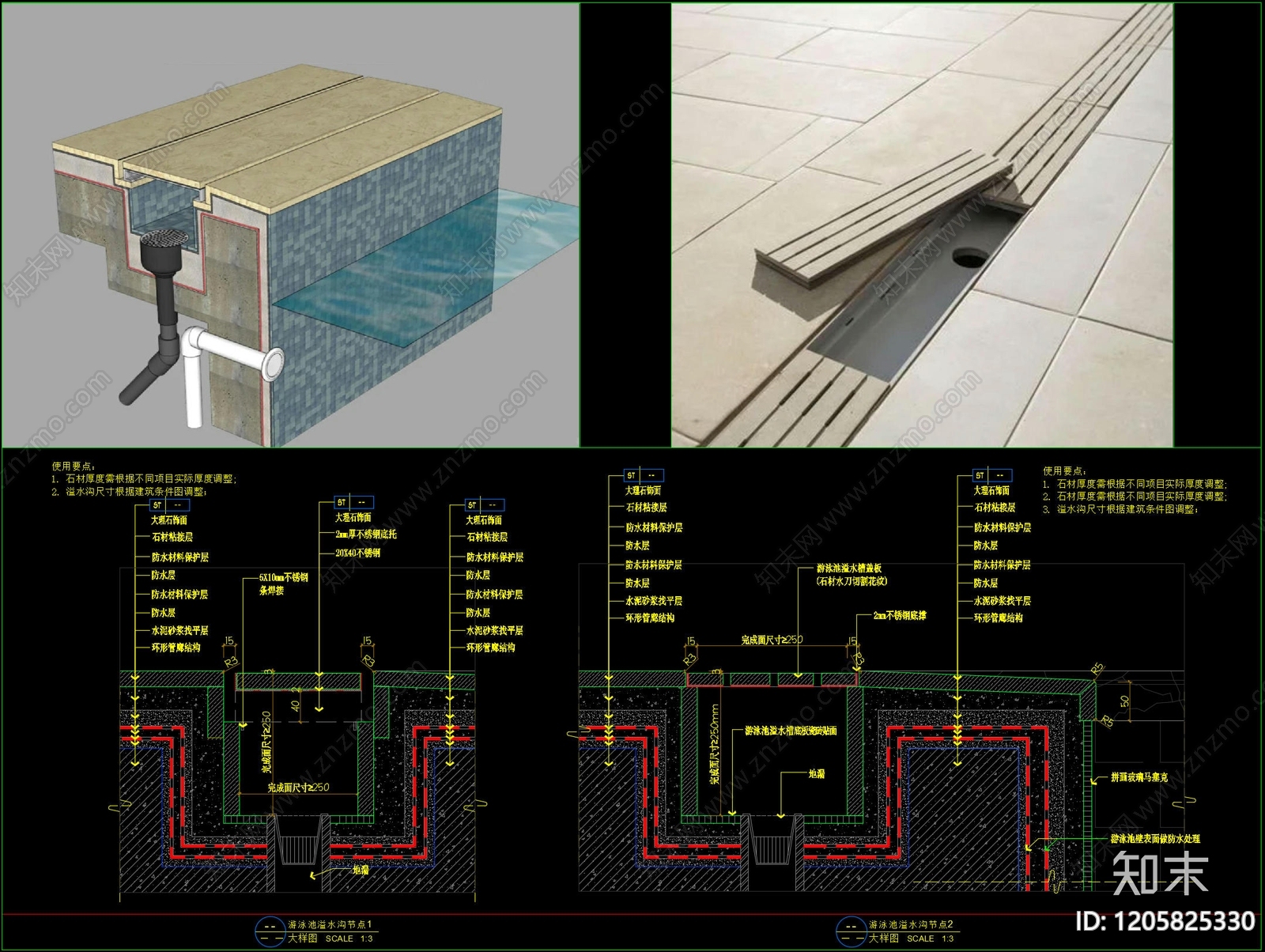1265x952 pixels.
Task: Select the 3D overflow gutter model image
Action: [x=290, y=225]
